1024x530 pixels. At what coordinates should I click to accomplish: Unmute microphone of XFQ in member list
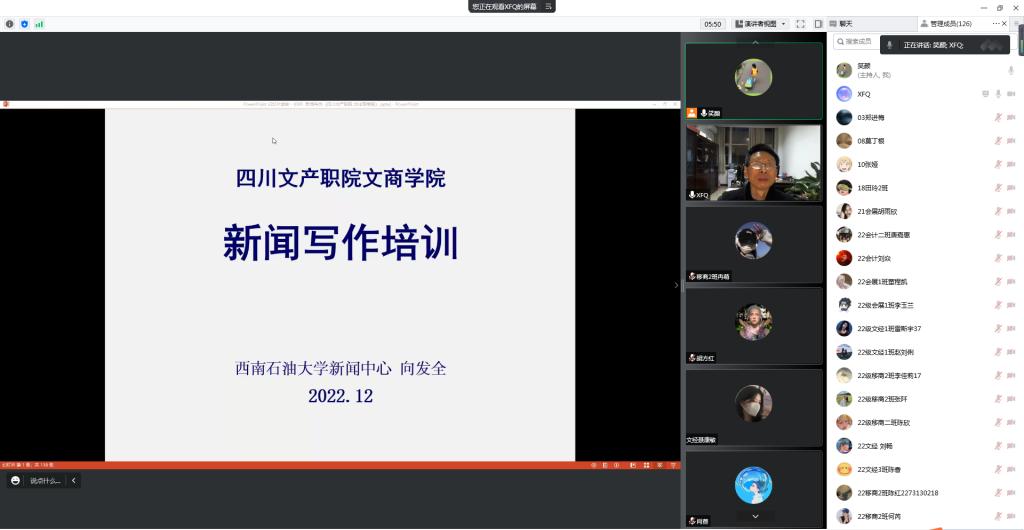(998, 94)
